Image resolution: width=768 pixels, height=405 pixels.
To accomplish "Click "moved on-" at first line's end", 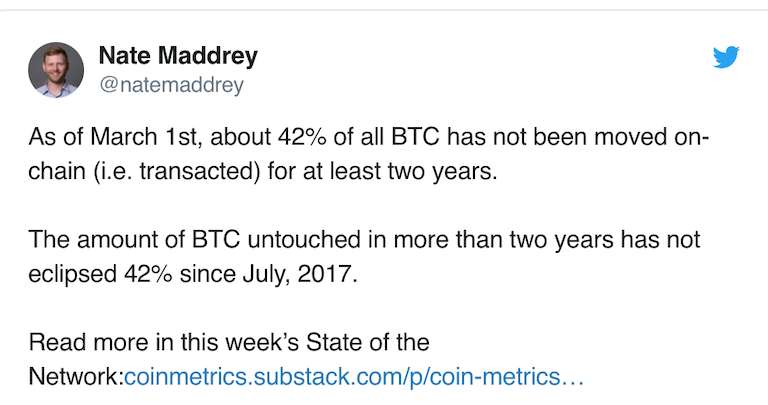I will [x=651, y=137].
